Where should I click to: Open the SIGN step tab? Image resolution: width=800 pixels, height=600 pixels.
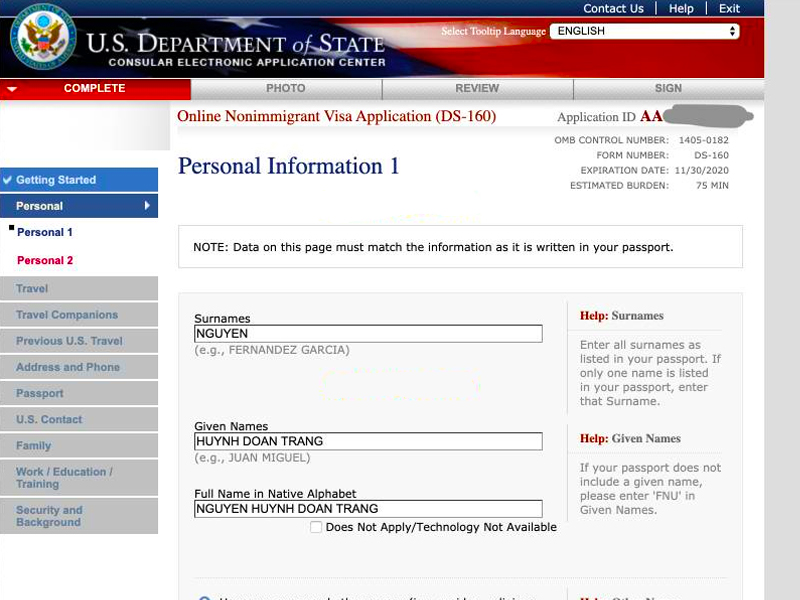pos(668,88)
